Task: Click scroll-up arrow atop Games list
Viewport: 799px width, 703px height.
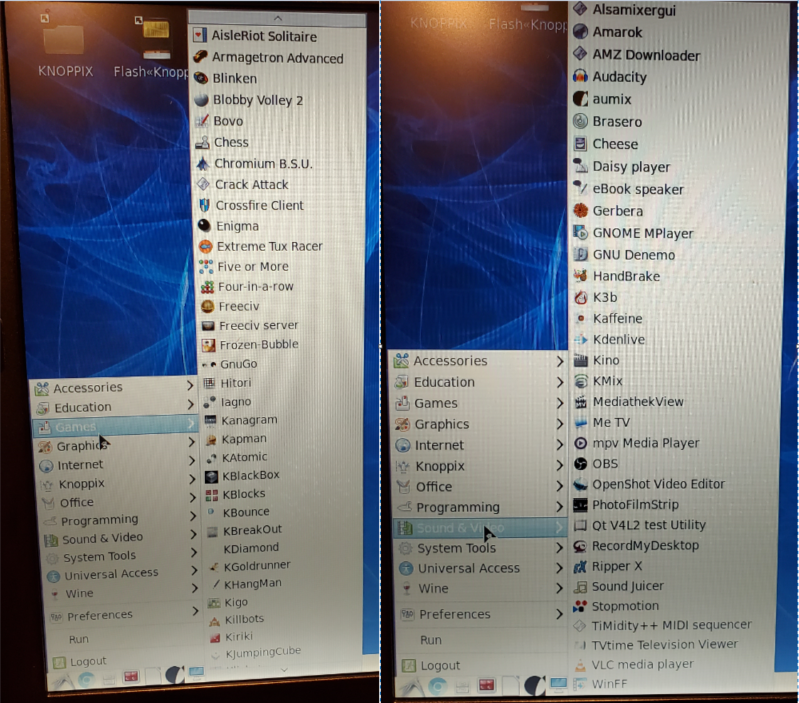Action: [278, 18]
